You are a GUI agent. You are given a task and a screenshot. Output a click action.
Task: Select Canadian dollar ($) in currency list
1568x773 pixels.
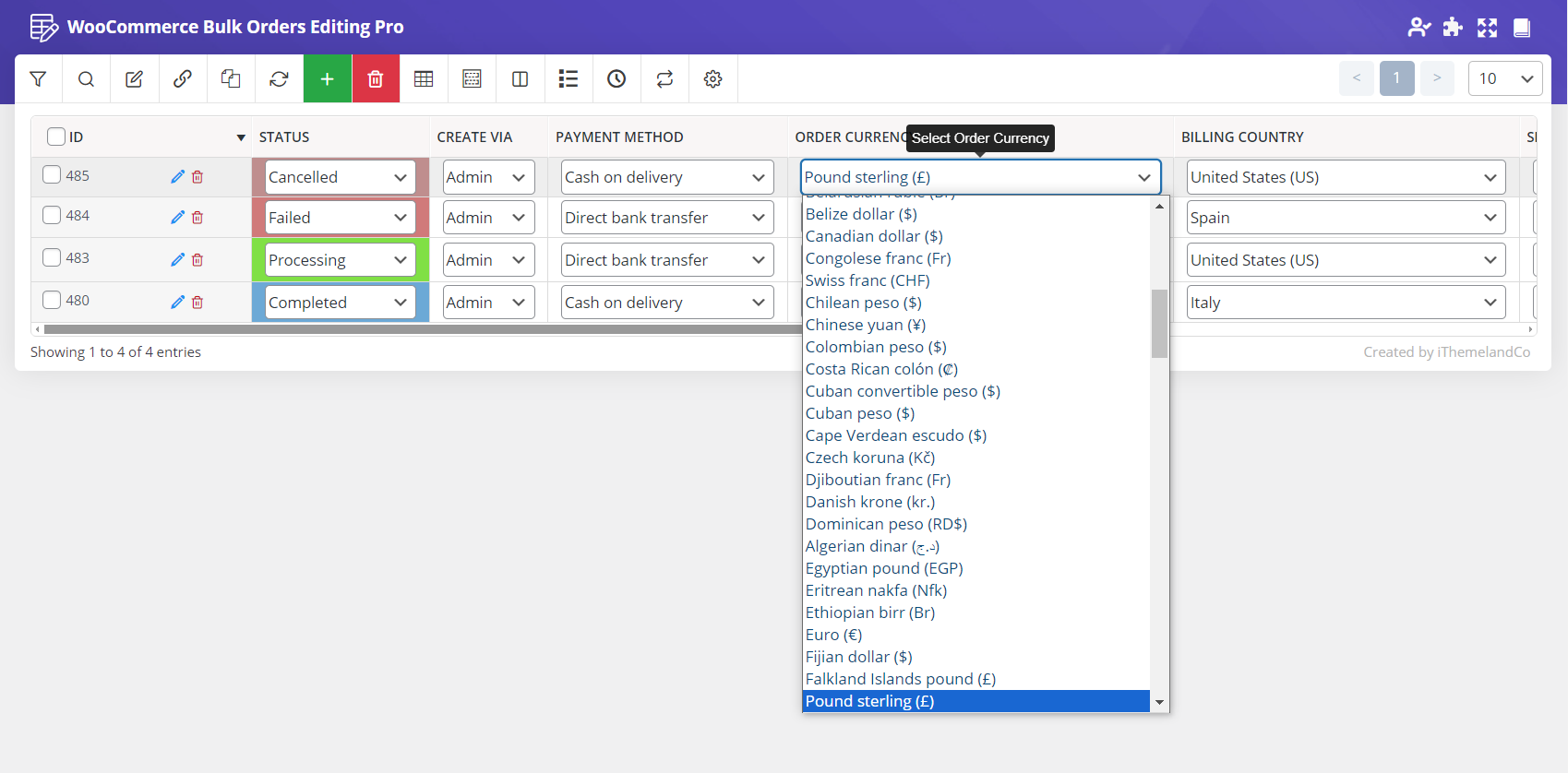pyautogui.click(x=873, y=236)
